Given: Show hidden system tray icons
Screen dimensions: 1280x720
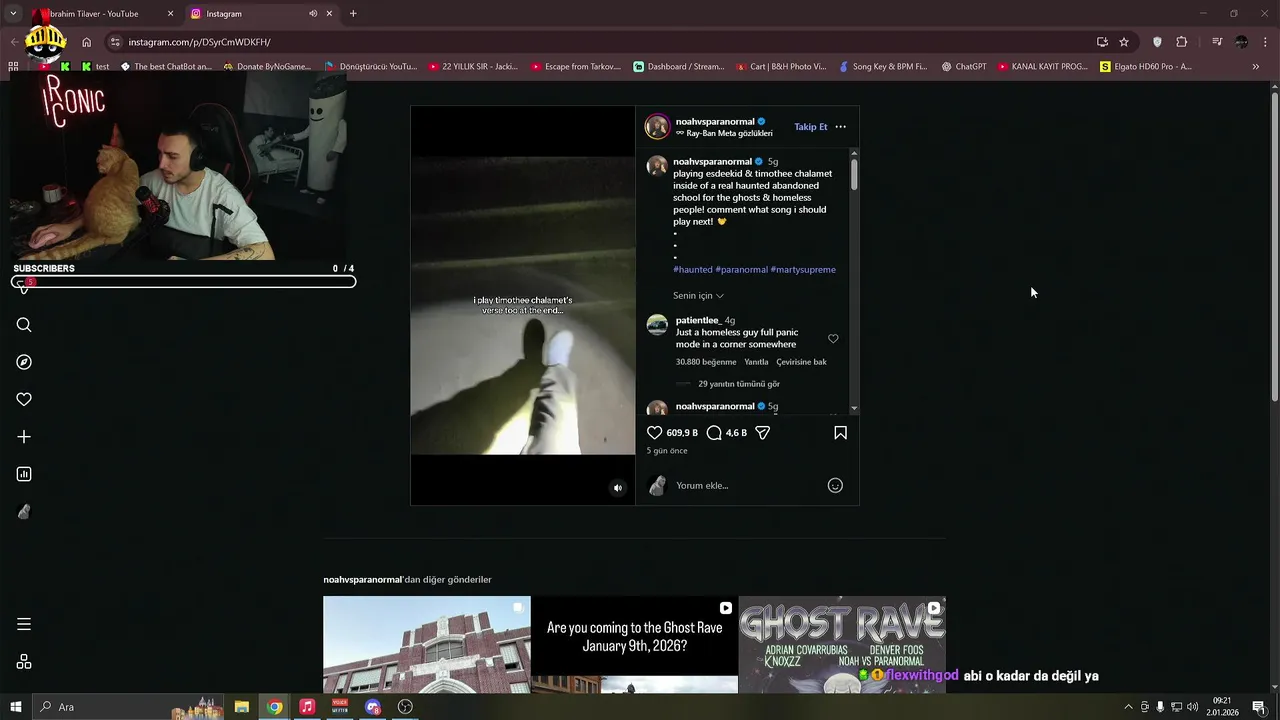Looking at the screenshot, I should tap(1129, 707).
